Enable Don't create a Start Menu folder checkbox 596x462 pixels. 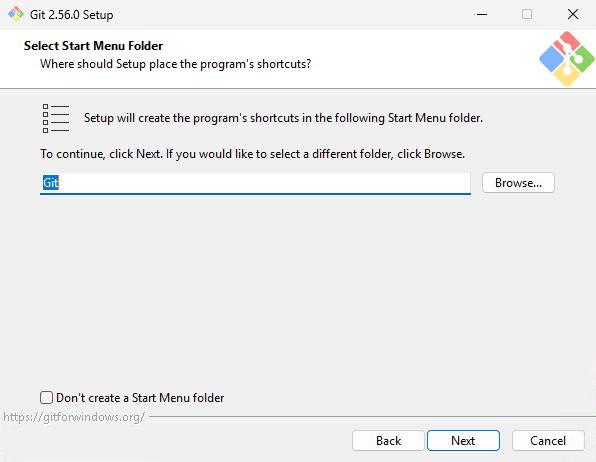coord(46,398)
